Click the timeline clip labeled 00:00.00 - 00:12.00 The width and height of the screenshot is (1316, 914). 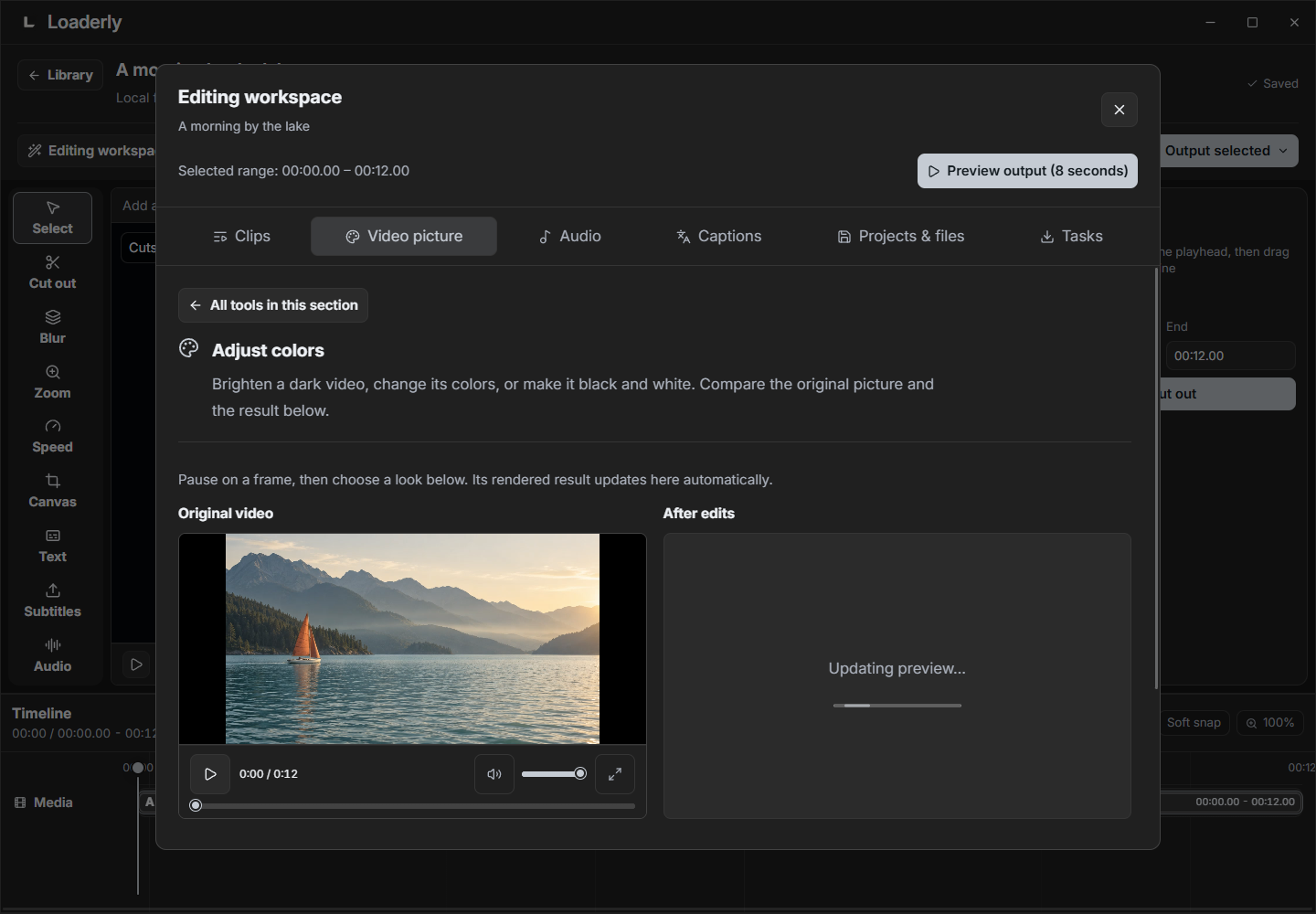[1230, 802]
